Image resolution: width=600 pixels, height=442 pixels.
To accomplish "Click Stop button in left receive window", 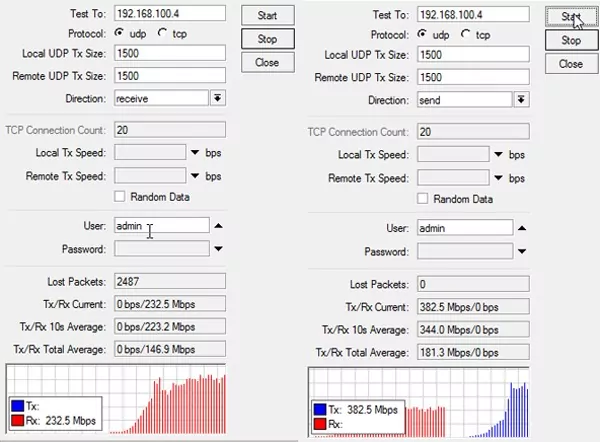I will point(268,39).
